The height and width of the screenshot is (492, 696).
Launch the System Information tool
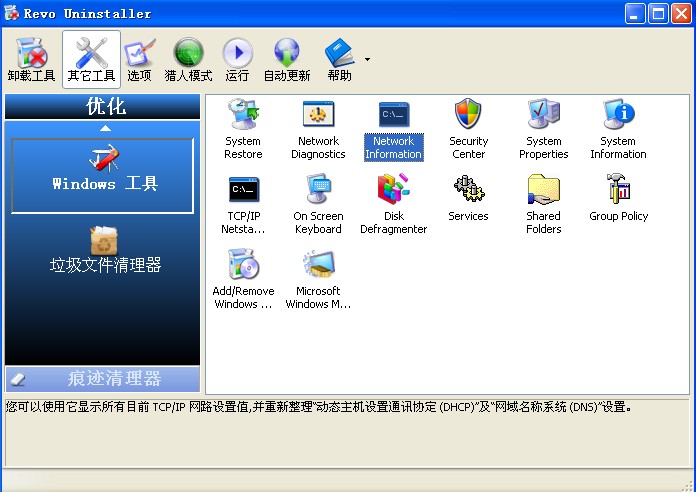pos(618,129)
